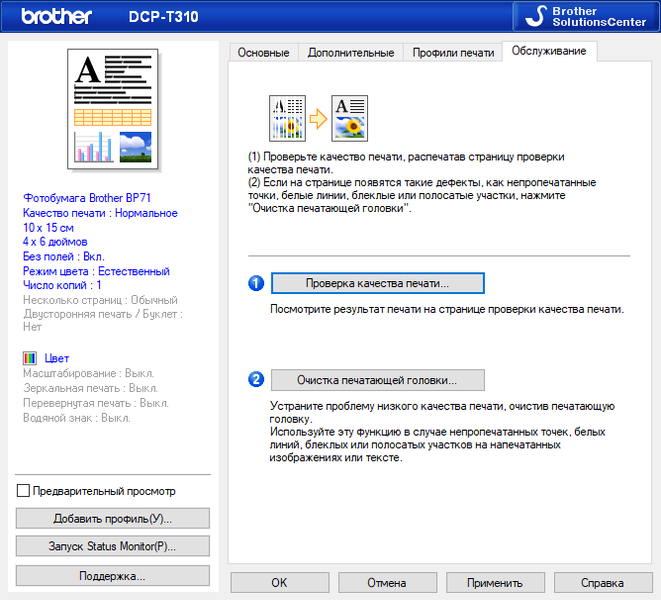Click Добавить профиль(У) button
This screenshot has width=661, height=600.
[113, 518]
